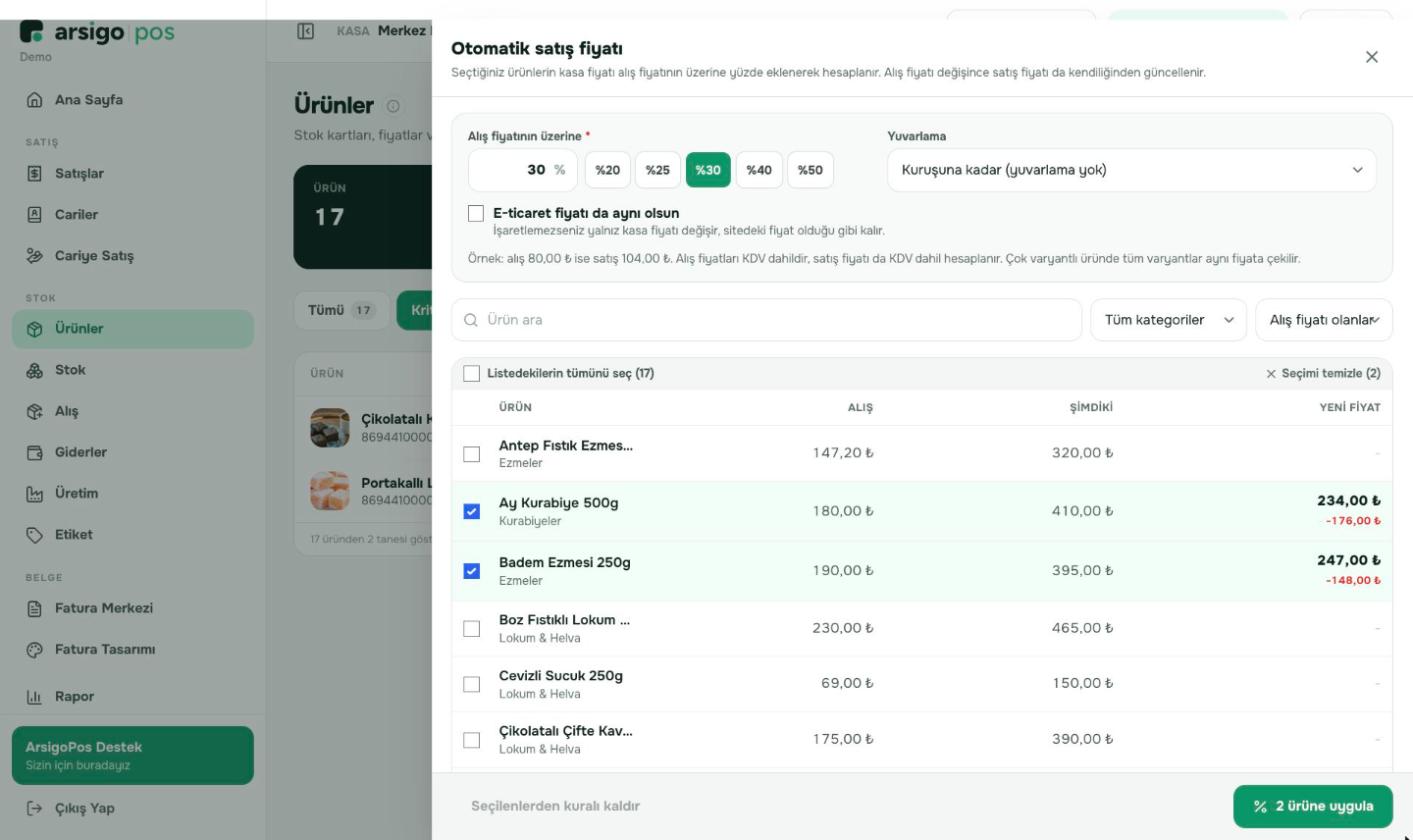Open the Fatura Tasarımı palette icon

pyautogui.click(x=35, y=650)
